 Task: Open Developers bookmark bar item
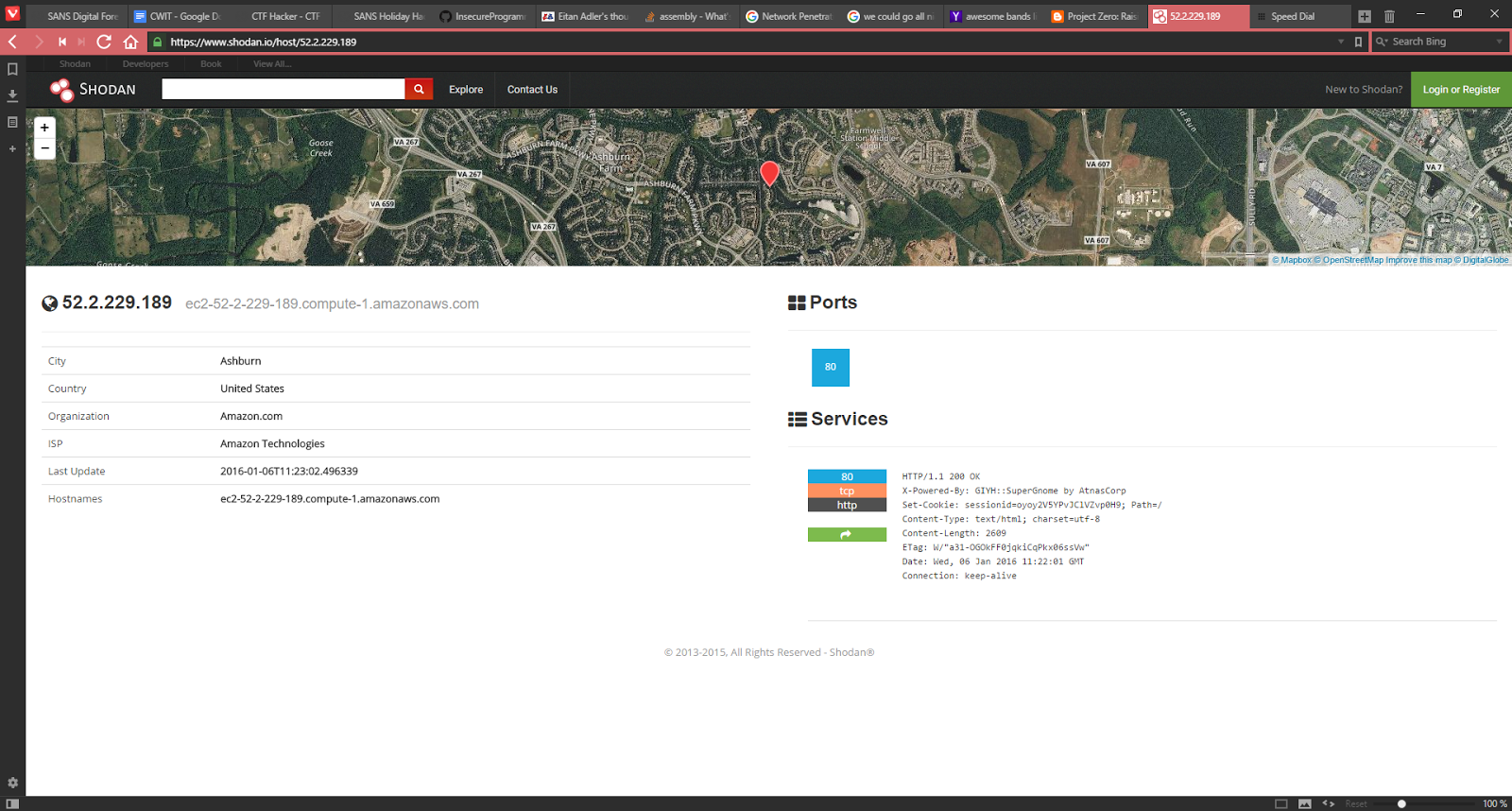(146, 64)
